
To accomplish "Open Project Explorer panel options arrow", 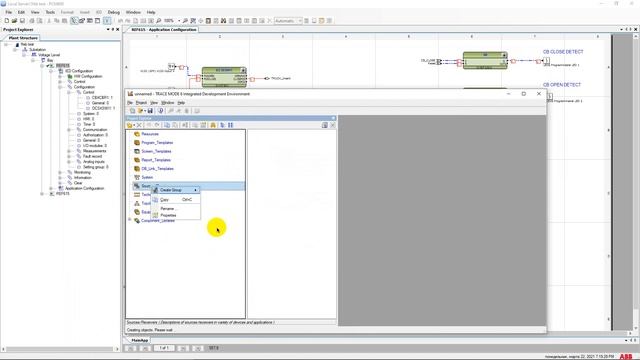I will (x=108, y=29).
